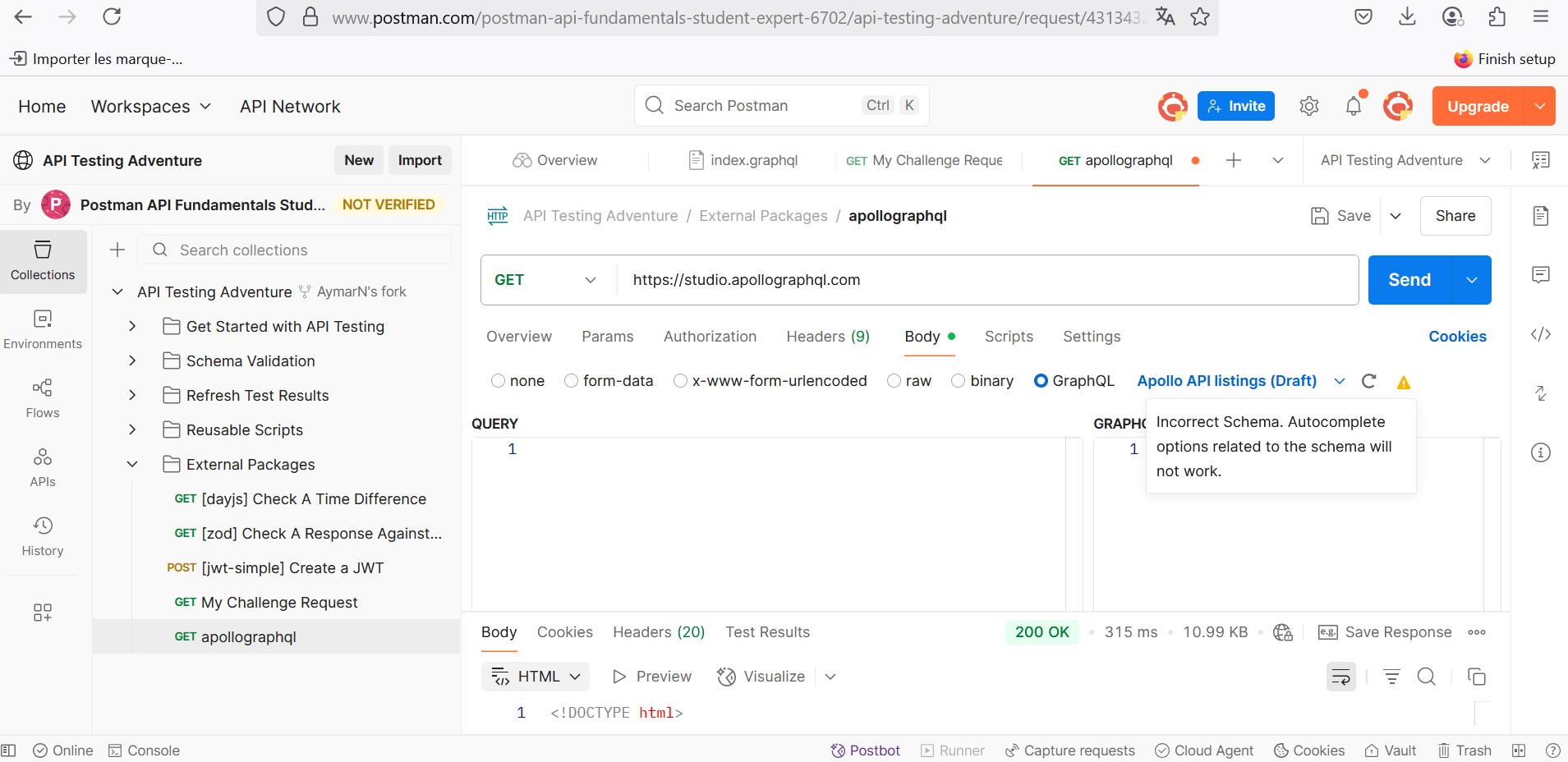Open the documentation icon in right sidebar
Viewport: 1568px width, 762px height.
(1541, 216)
